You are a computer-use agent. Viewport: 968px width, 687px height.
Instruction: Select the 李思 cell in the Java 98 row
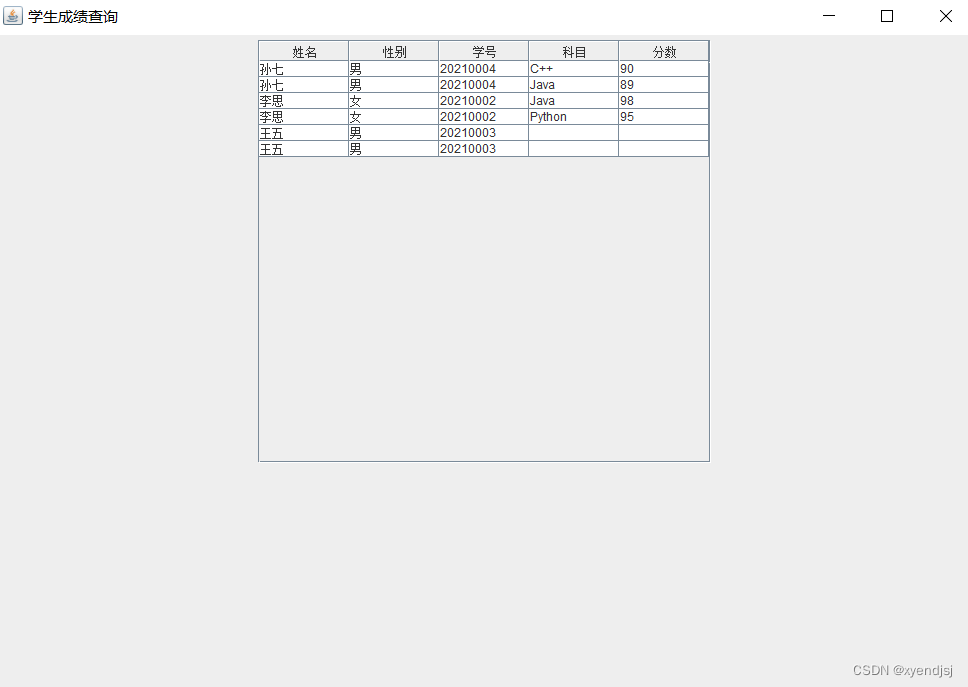[304, 101]
